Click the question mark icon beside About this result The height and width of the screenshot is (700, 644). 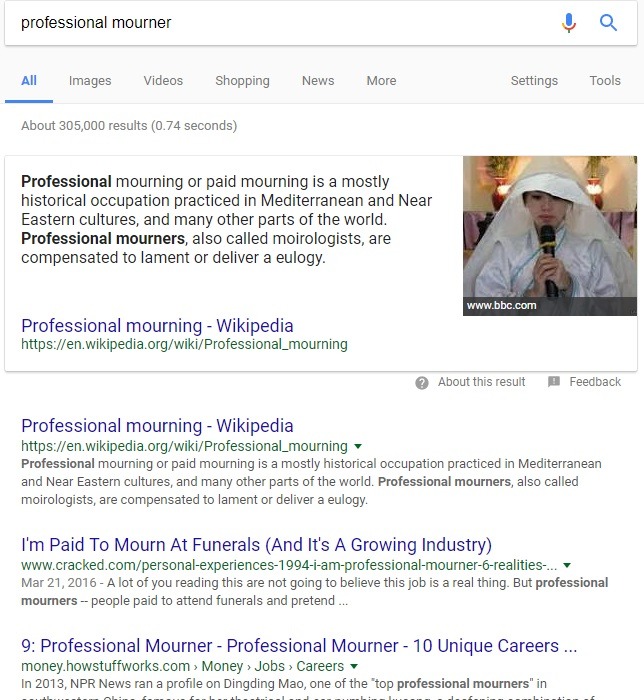422,383
